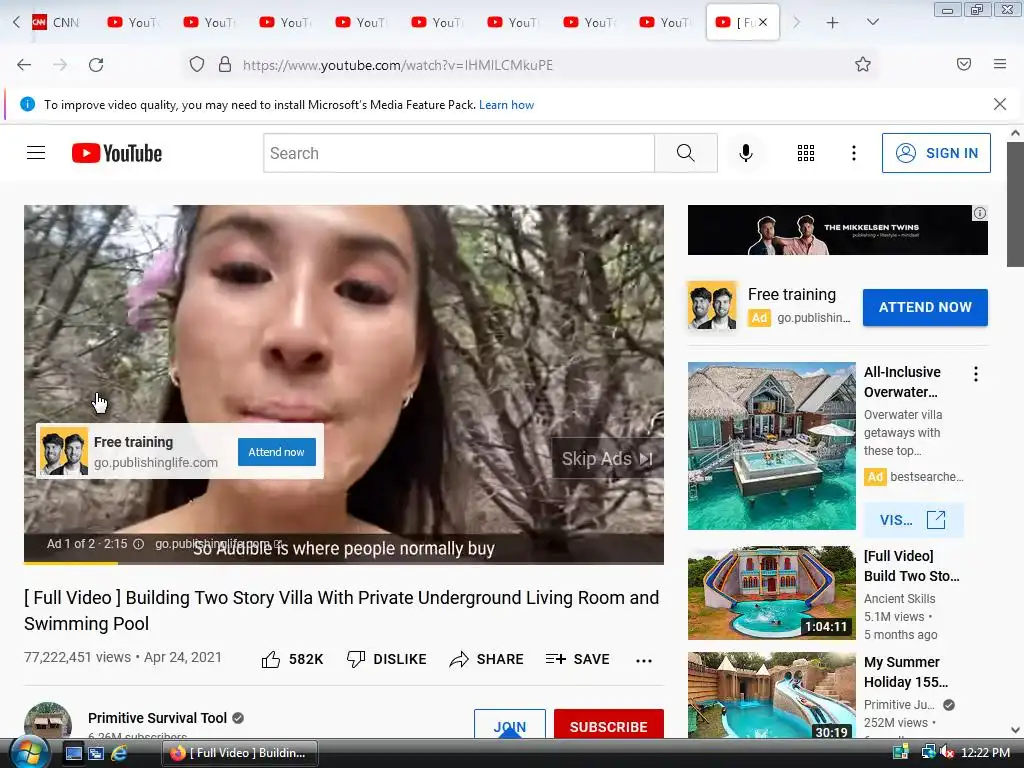Click the video ad progress bar
The height and width of the screenshot is (768, 1024).
[344, 562]
